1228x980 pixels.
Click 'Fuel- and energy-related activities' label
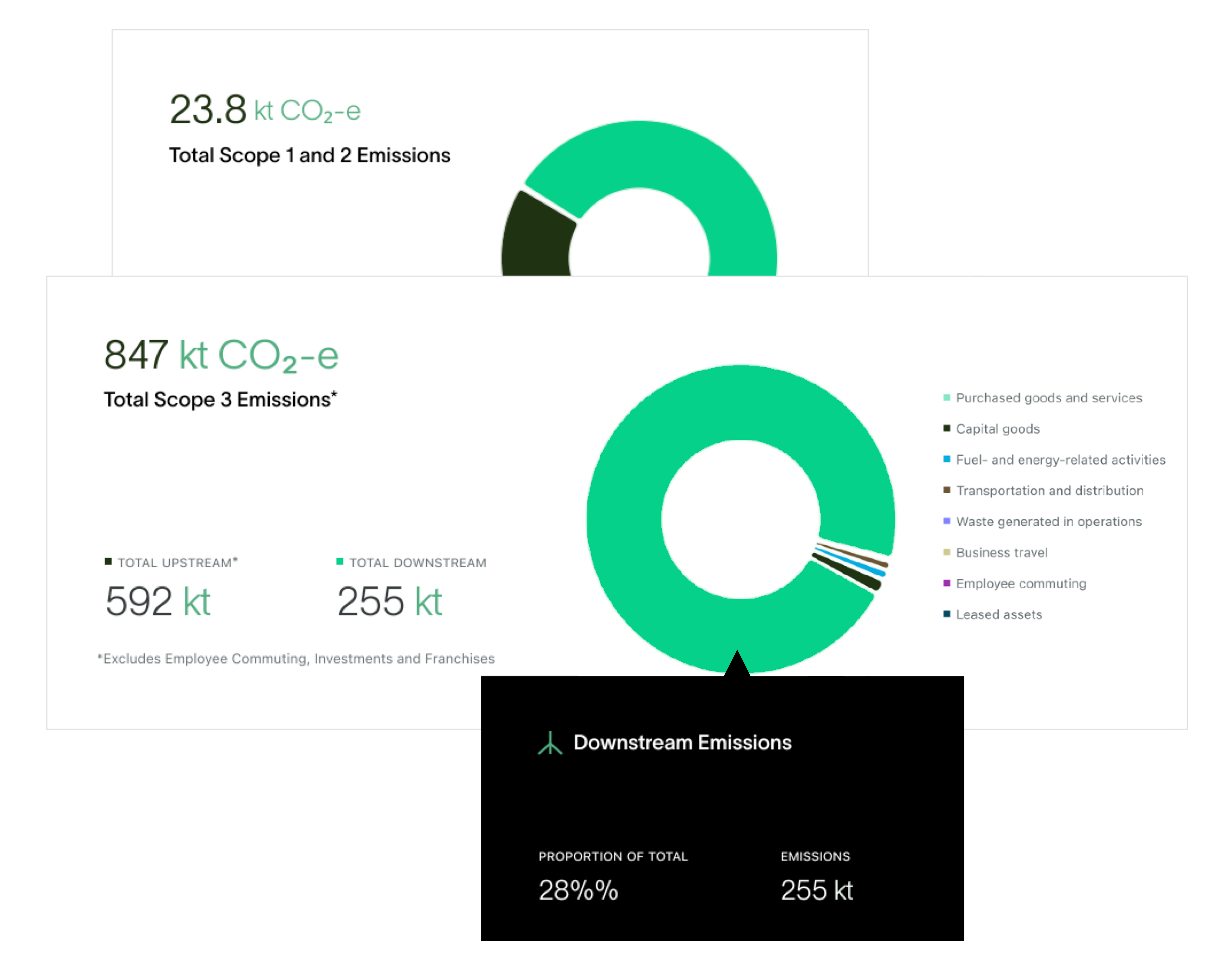pos(1061,460)
